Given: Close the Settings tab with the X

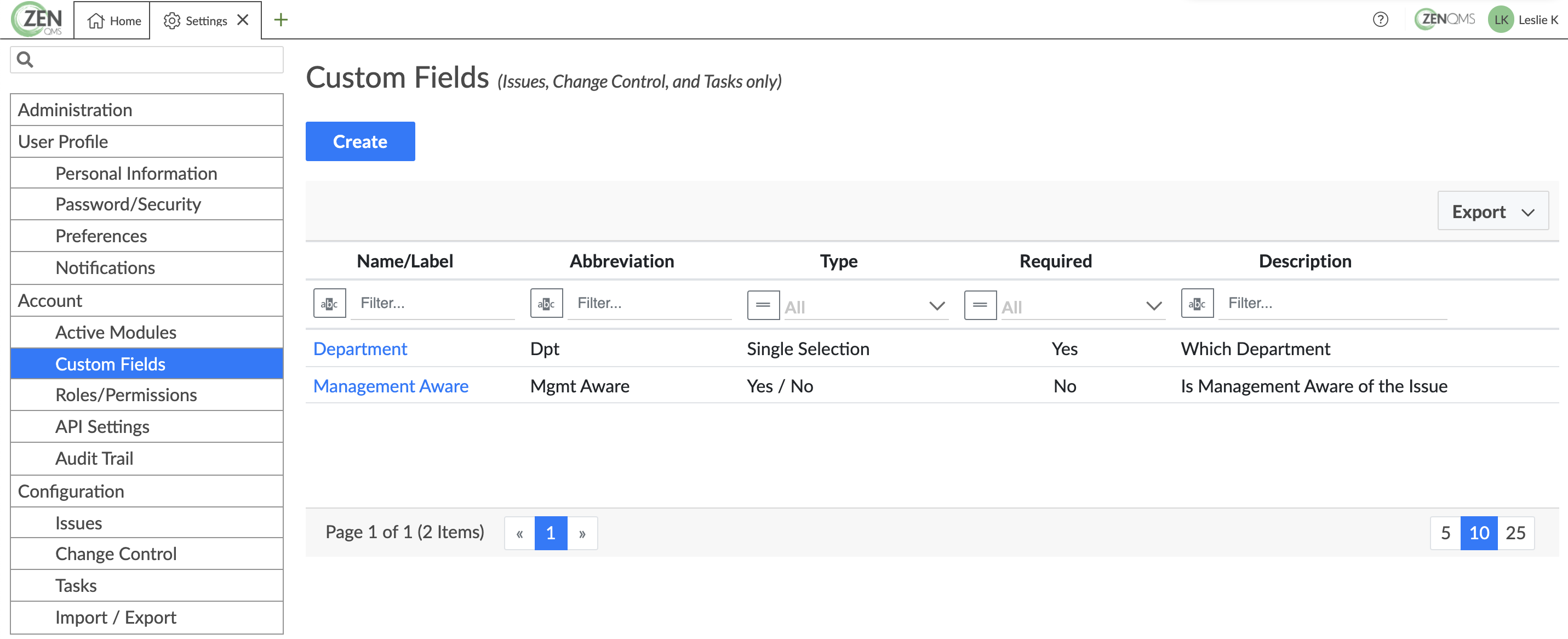Looking at the screenshot, I should [243, 20].
